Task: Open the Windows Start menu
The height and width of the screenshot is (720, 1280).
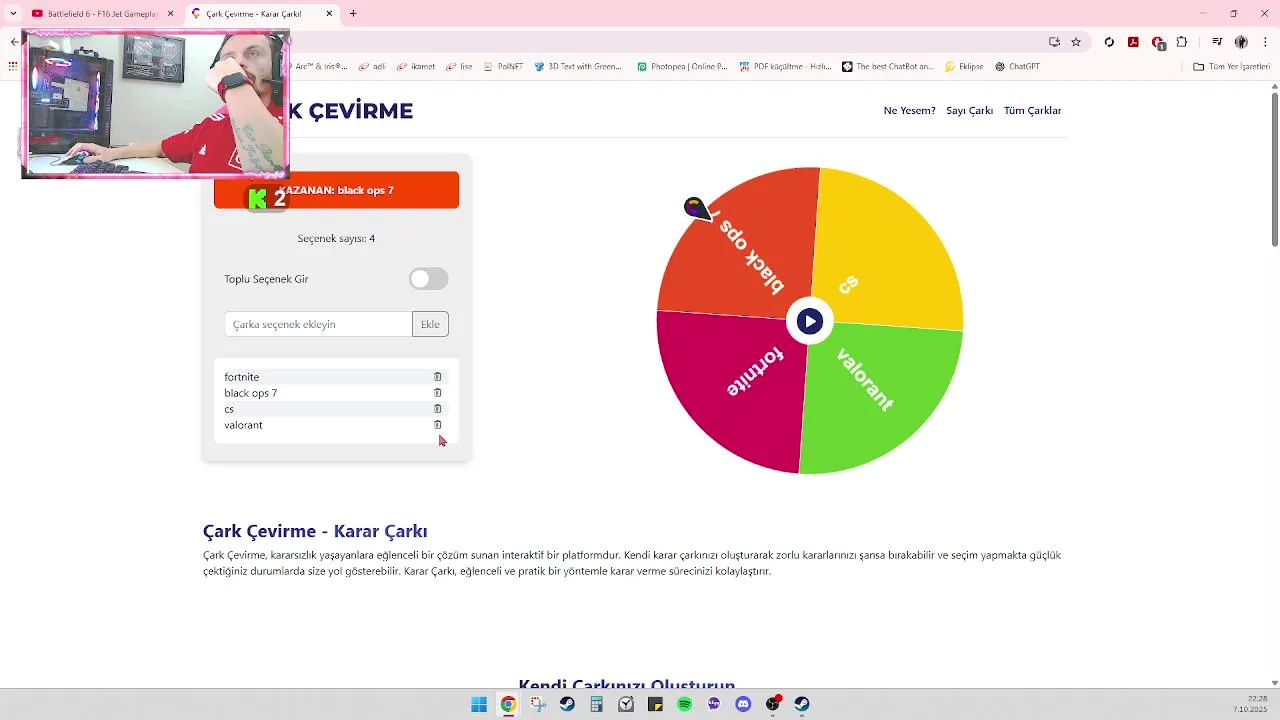Action: coord(479,704)
